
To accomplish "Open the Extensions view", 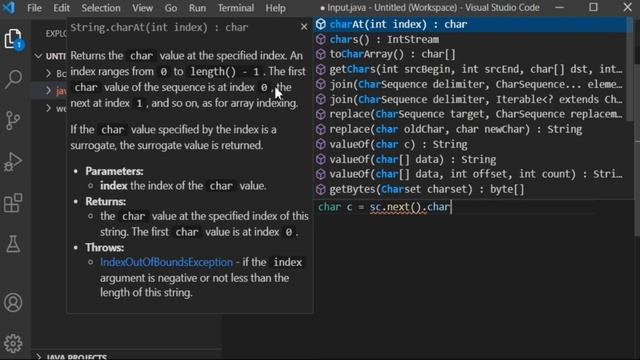I will (x=13, y=203).
